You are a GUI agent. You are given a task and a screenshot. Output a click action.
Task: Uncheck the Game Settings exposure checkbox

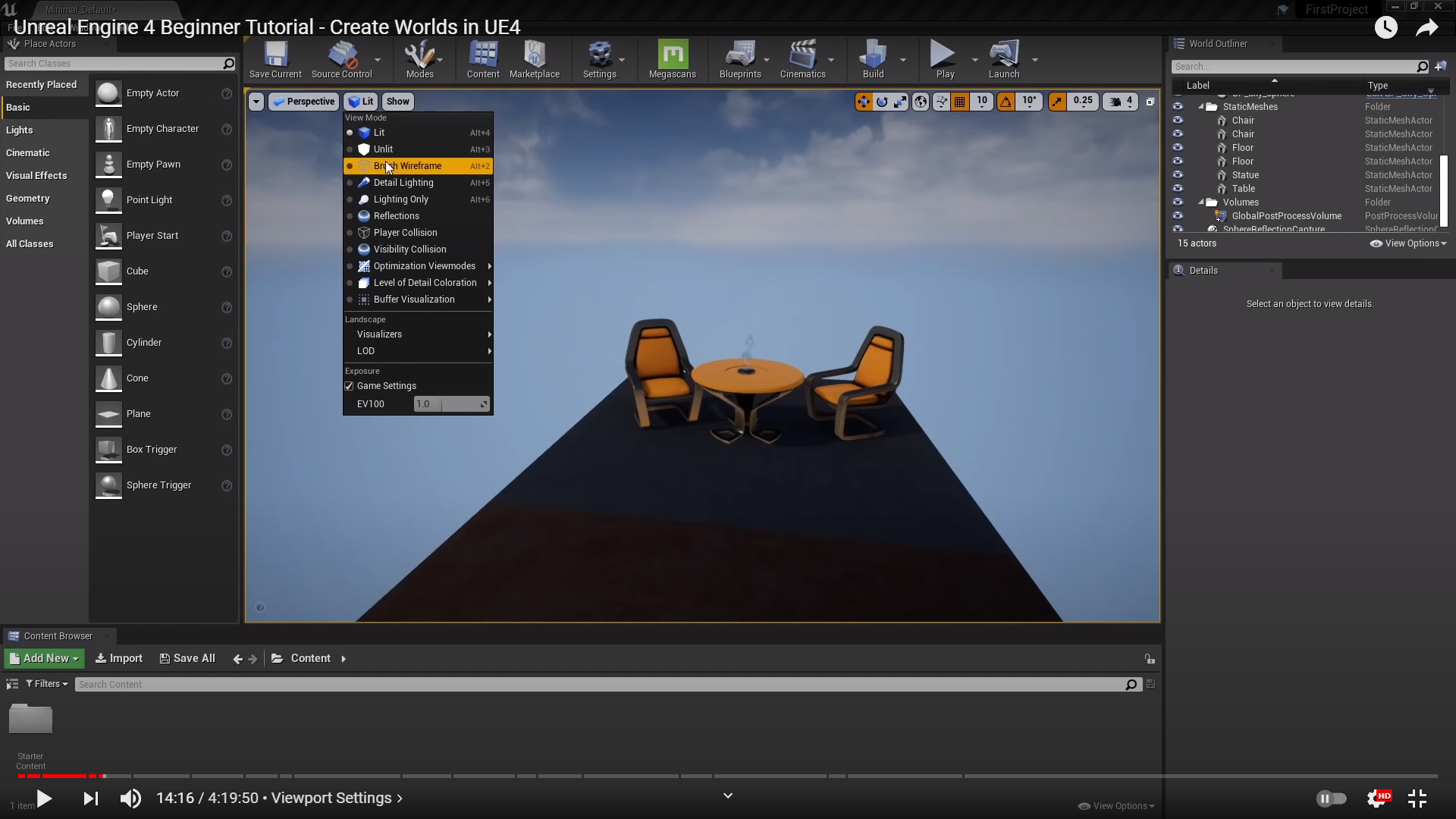[350, 386]
